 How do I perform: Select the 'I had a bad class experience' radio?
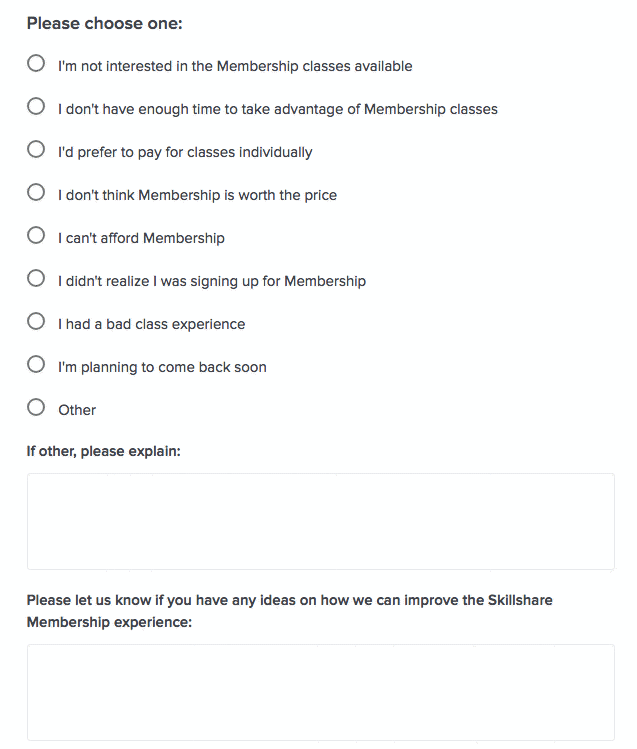(x=36, y=322)
